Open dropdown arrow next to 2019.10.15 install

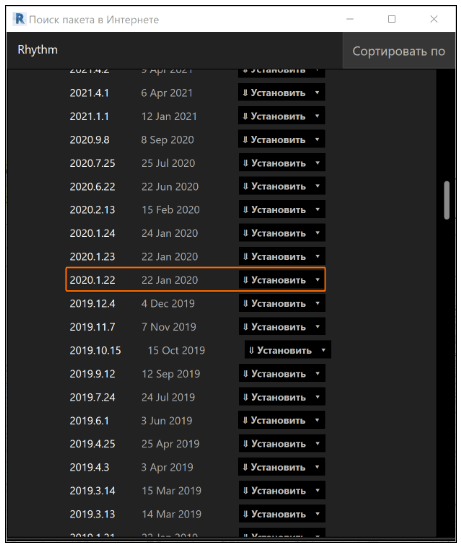pos(323,350)
